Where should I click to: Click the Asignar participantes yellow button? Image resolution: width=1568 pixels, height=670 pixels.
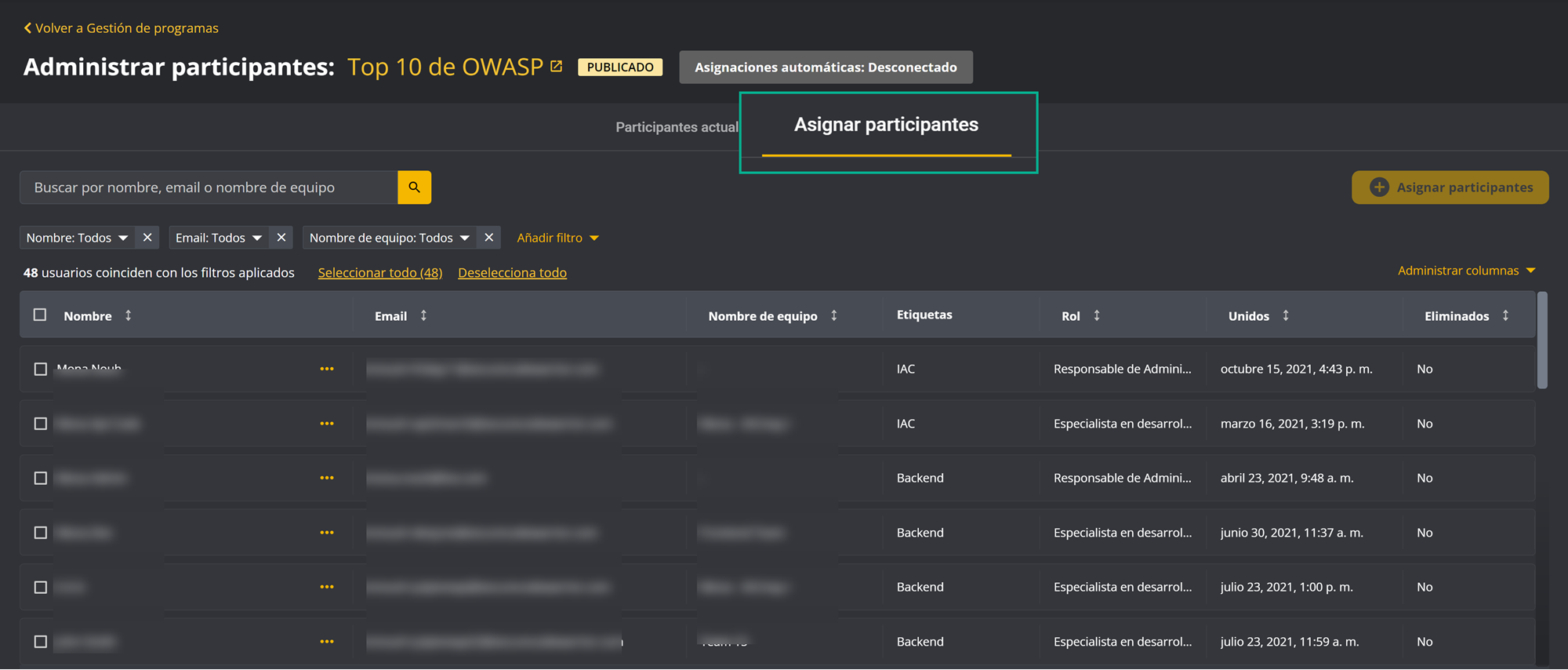pyautogui.click(x=1450, y=188)
